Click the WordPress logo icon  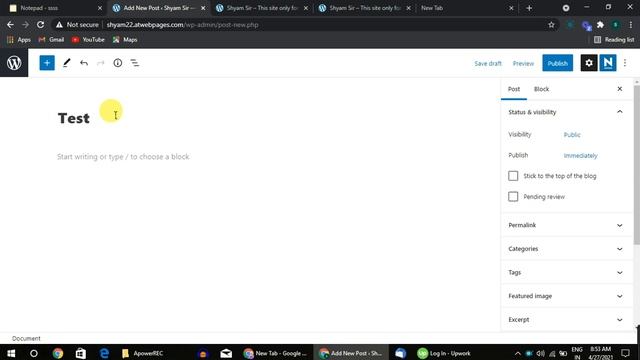click(14, 63)
